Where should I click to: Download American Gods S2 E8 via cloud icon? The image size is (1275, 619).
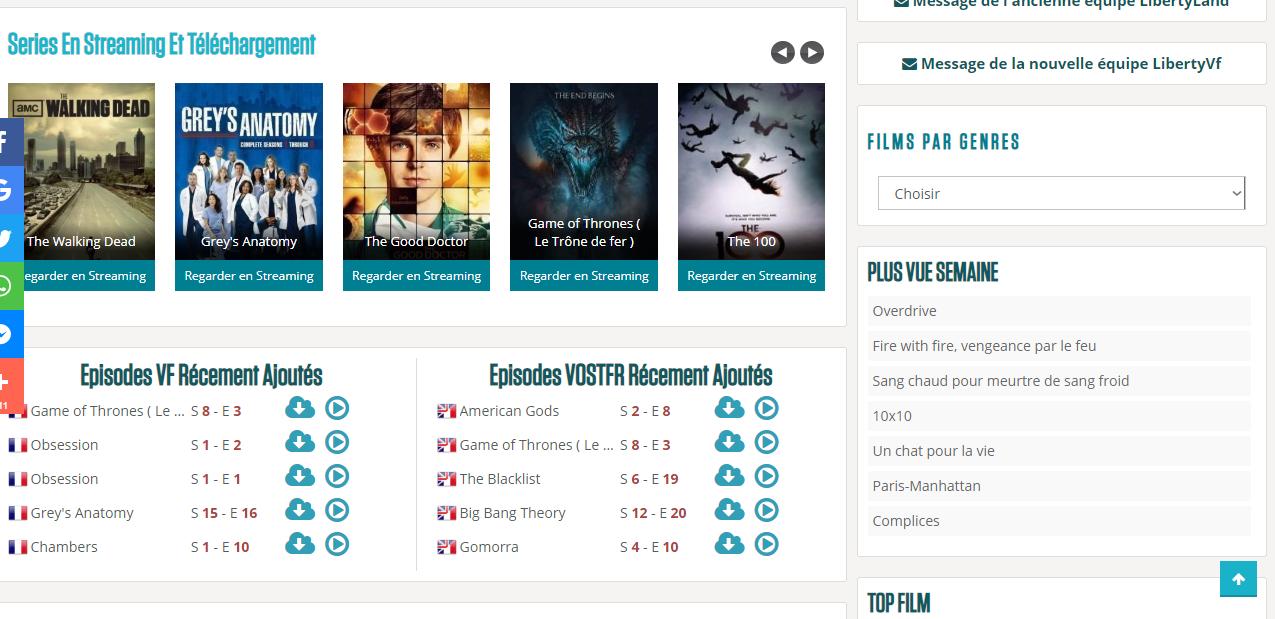(729, 408)
